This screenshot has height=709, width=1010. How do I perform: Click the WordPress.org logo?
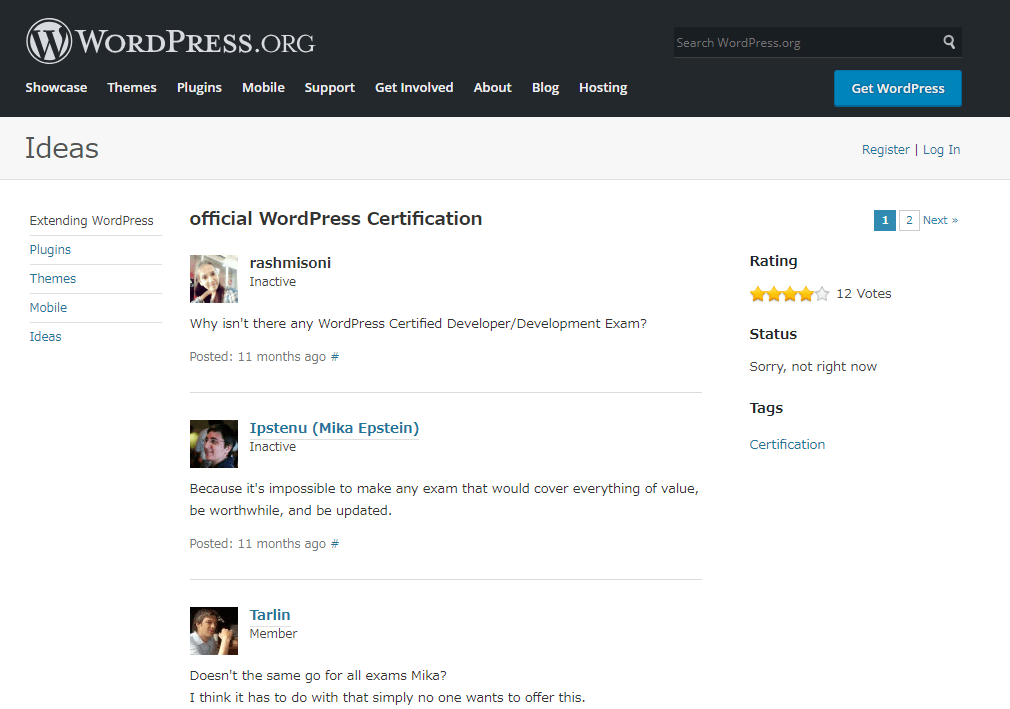click(x=170, y=42)
